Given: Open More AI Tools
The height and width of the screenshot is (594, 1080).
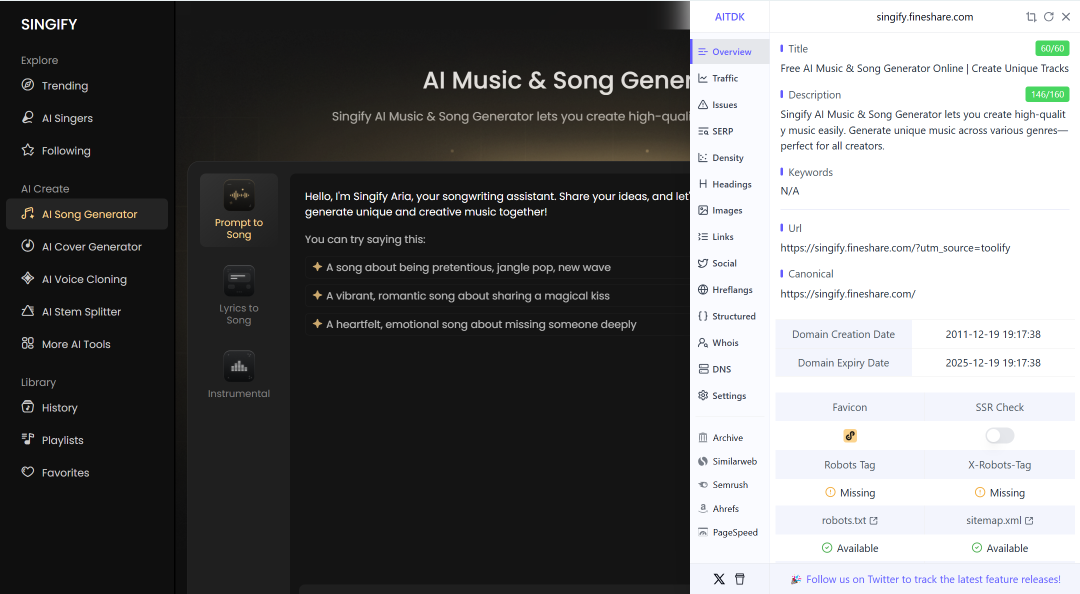Looking at the screenshot, I should (66, 344).
